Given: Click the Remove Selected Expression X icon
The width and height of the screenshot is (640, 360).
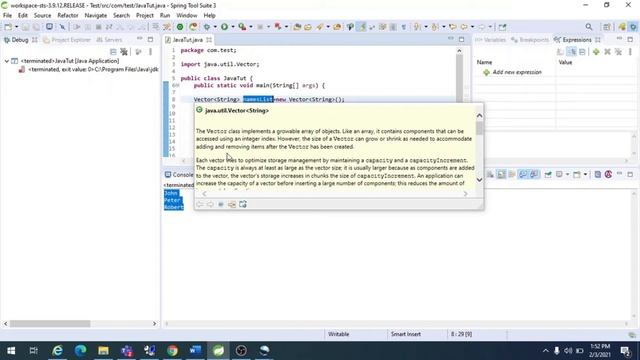Looking at the screenshot, I should coord(607,52).
